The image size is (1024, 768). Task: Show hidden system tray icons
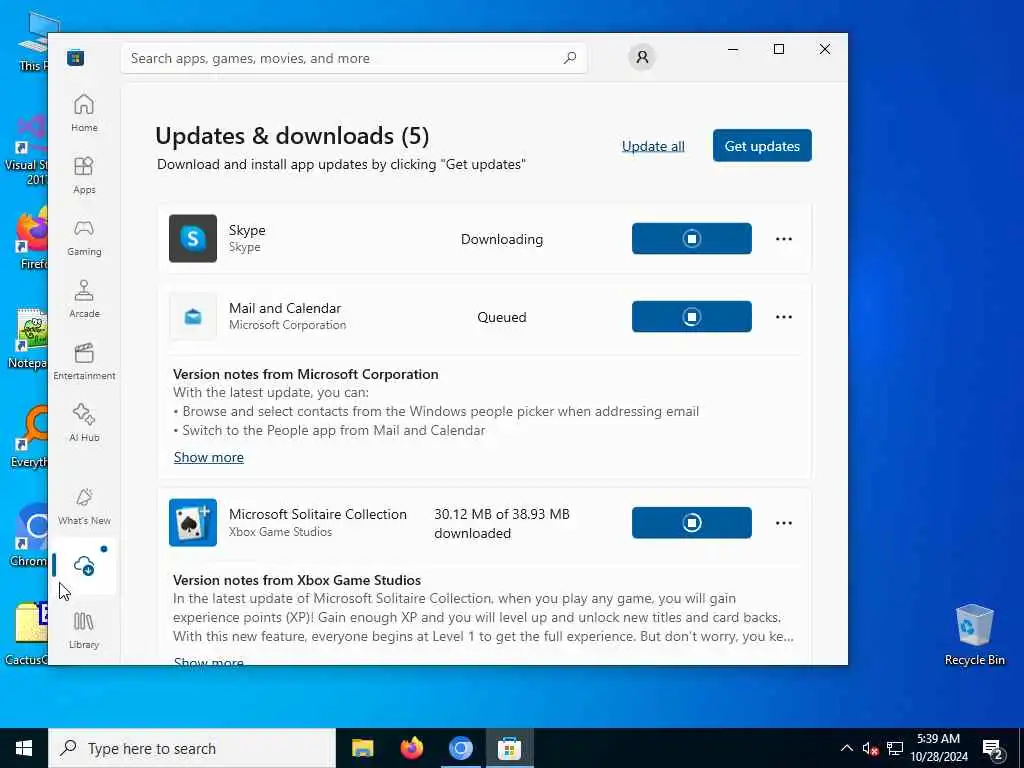[x=846, y=748]
